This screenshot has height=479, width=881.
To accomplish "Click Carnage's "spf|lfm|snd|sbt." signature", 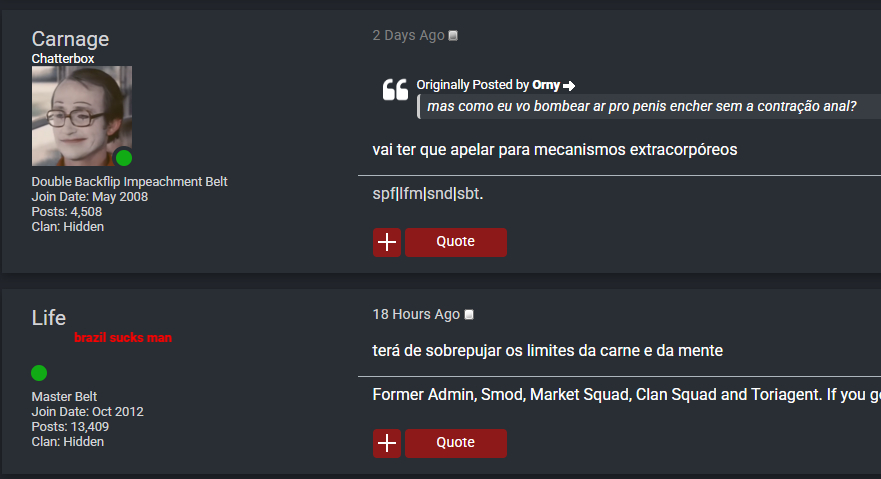I will click(427, 193).
